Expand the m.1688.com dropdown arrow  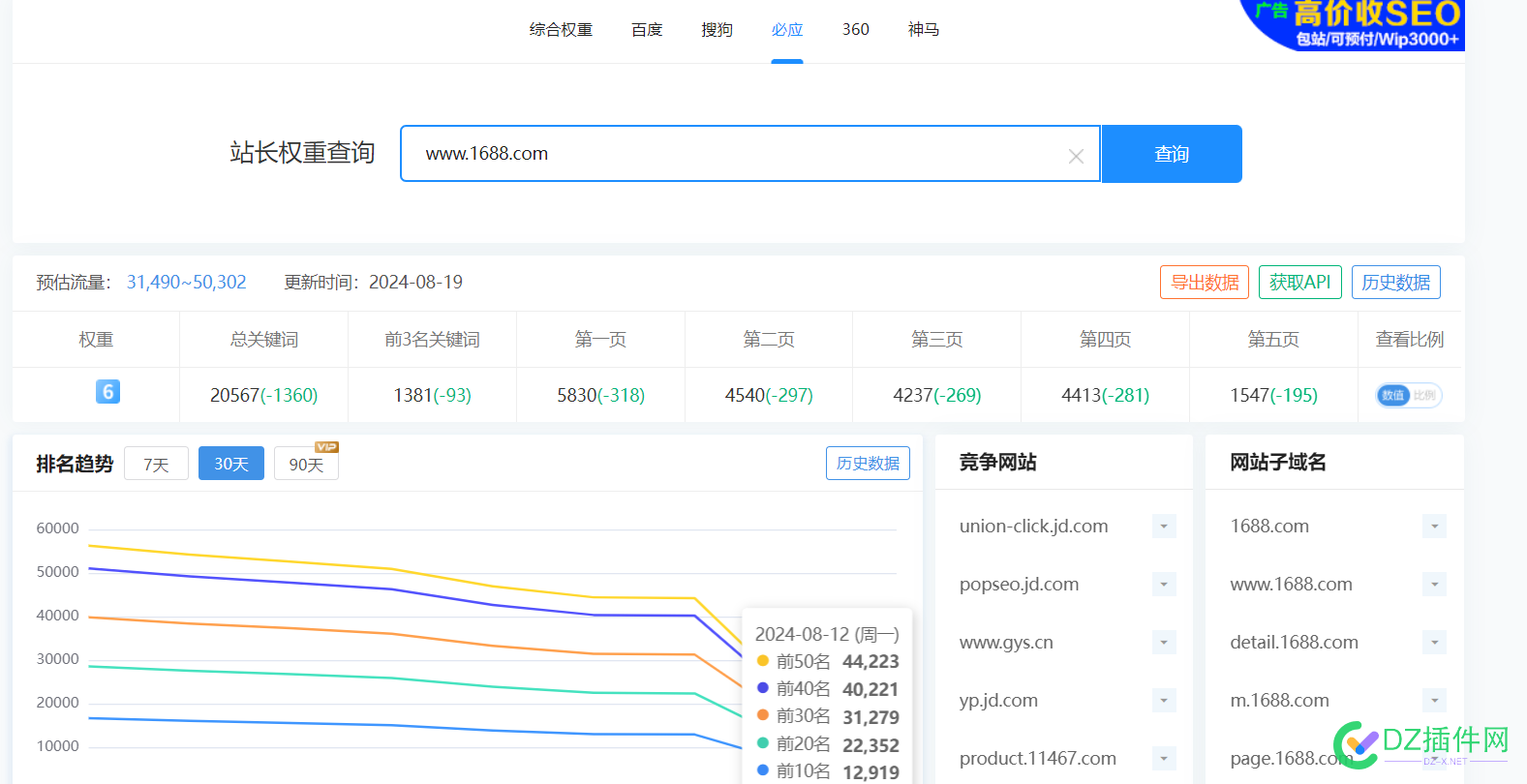(x=1434, y=701)
